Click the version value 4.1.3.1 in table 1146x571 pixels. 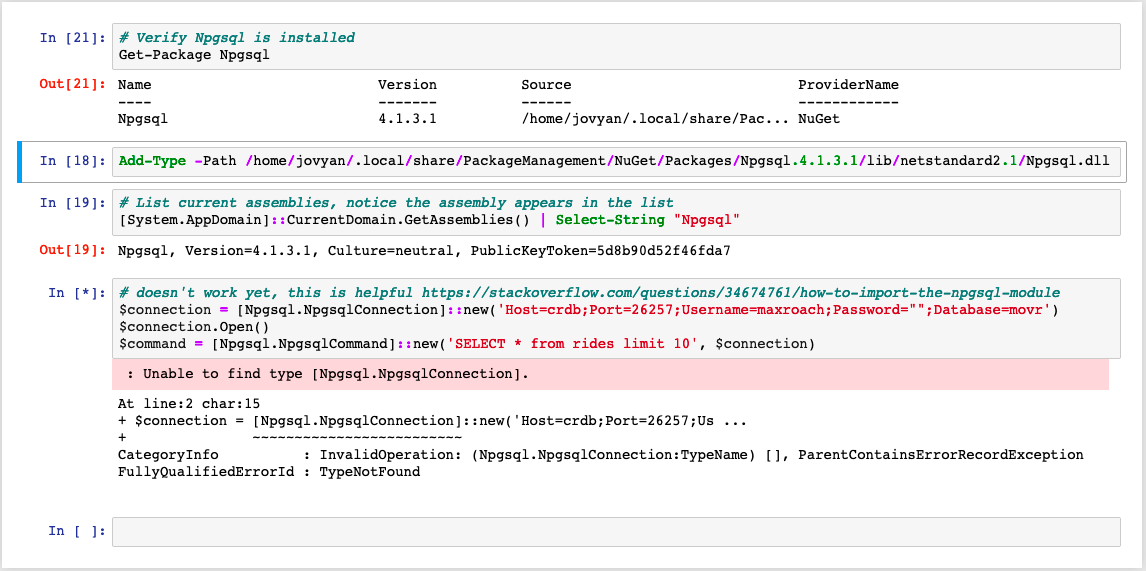pyautogui.click(x=407, y=117)
